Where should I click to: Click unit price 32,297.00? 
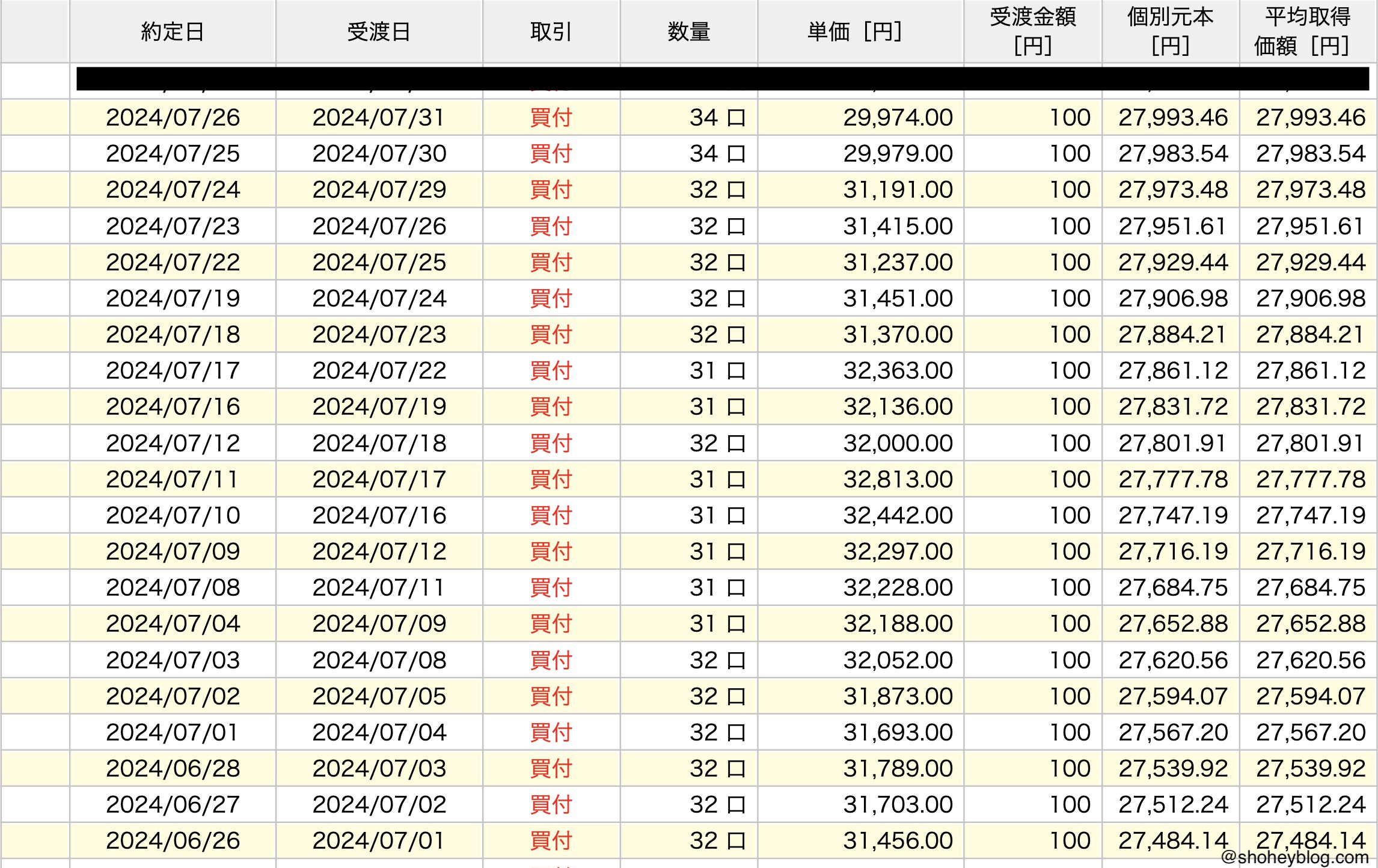tap(898, 551)
